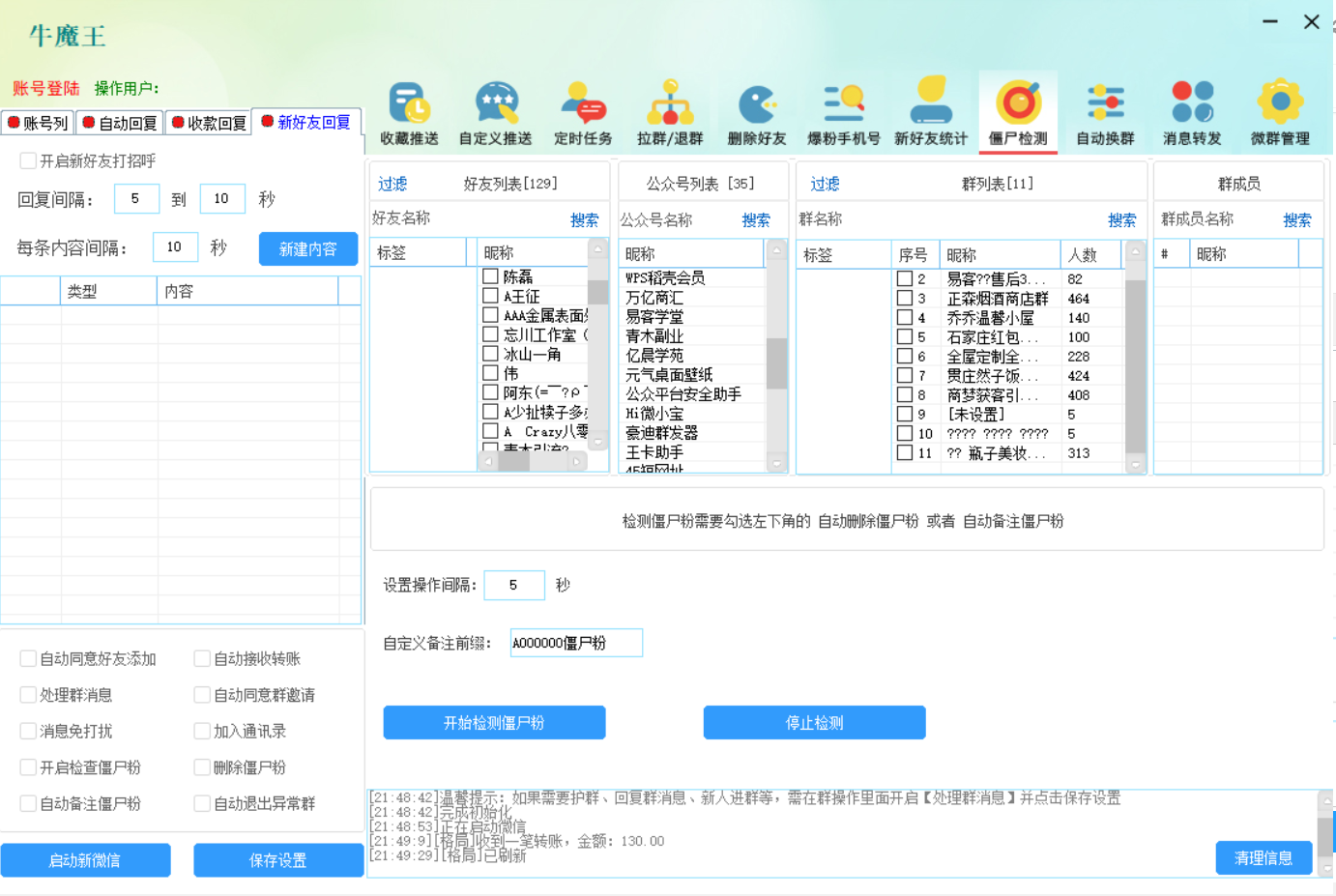The image size is (1336, 896).
Task: Toggle 处理群消息 checkbox
Action: (28, 695)
